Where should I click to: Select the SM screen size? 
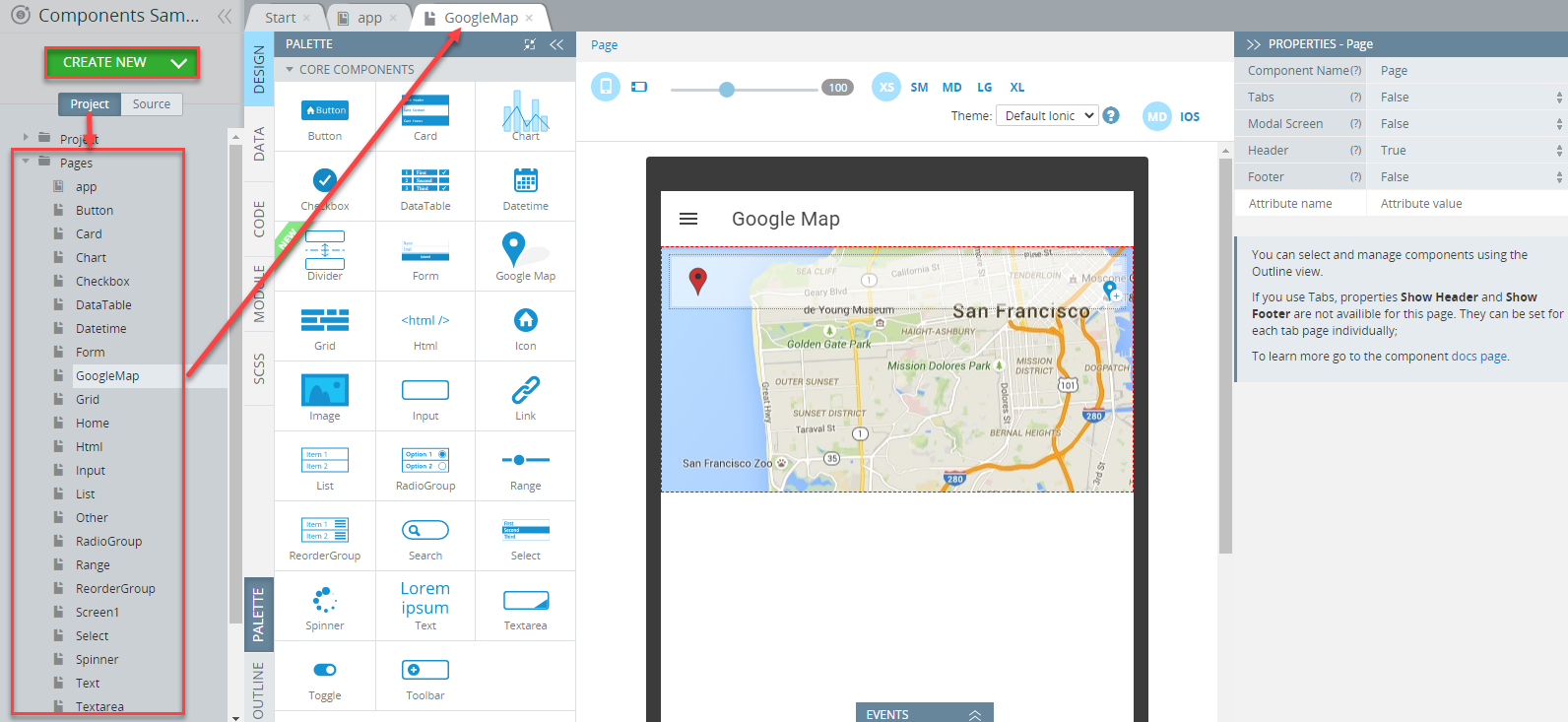[919, 88]
